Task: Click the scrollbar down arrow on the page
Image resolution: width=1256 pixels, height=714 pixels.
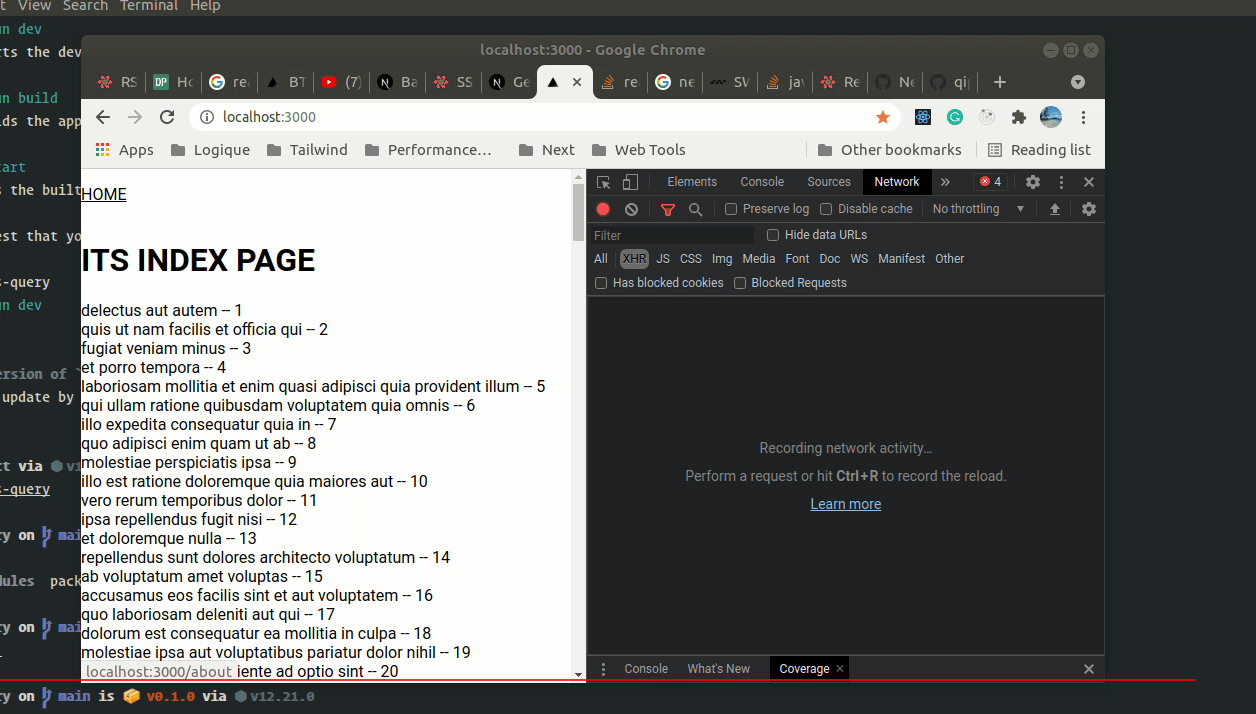Action: pos(578,675)
